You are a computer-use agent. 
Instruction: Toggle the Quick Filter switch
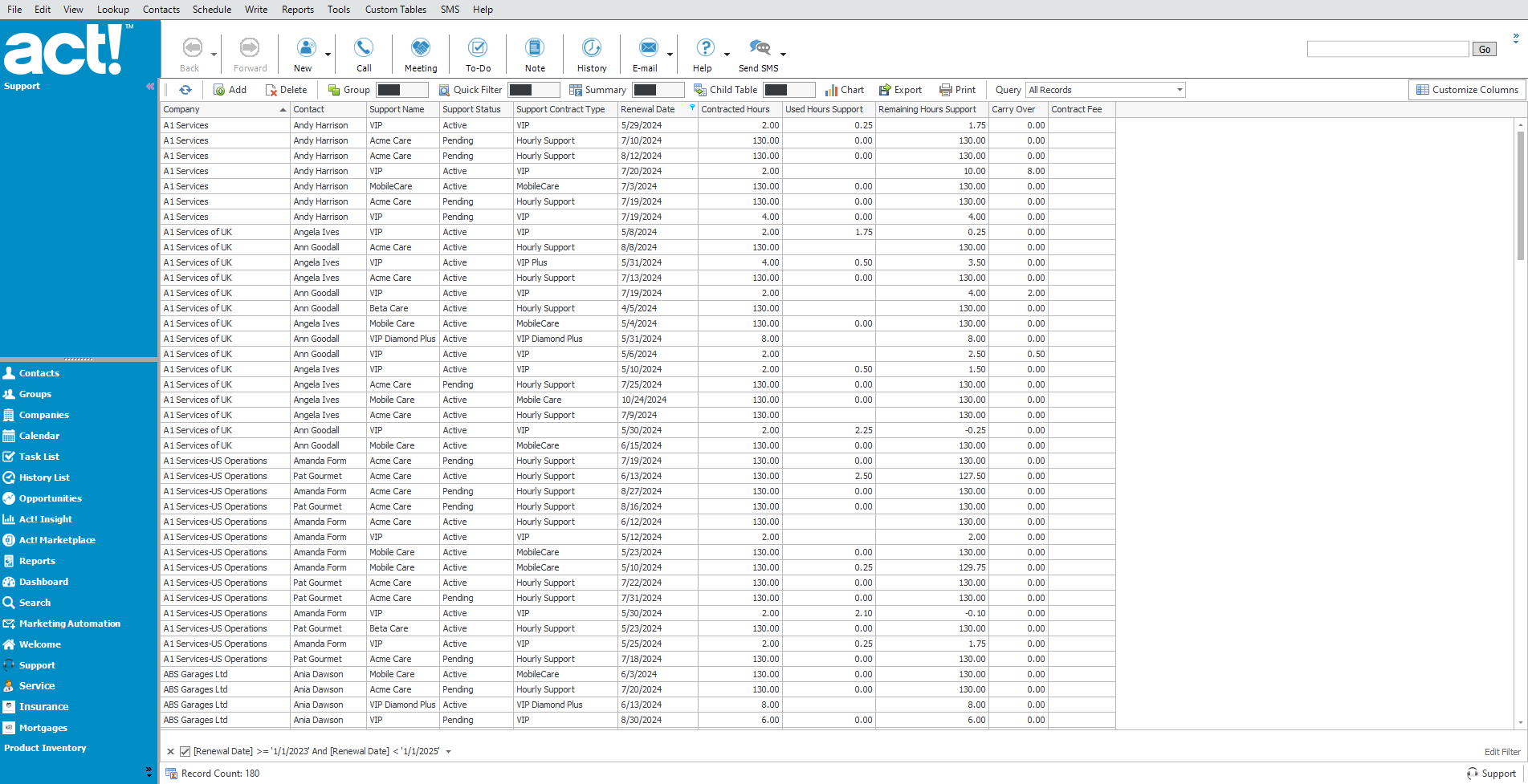[534, 90]
